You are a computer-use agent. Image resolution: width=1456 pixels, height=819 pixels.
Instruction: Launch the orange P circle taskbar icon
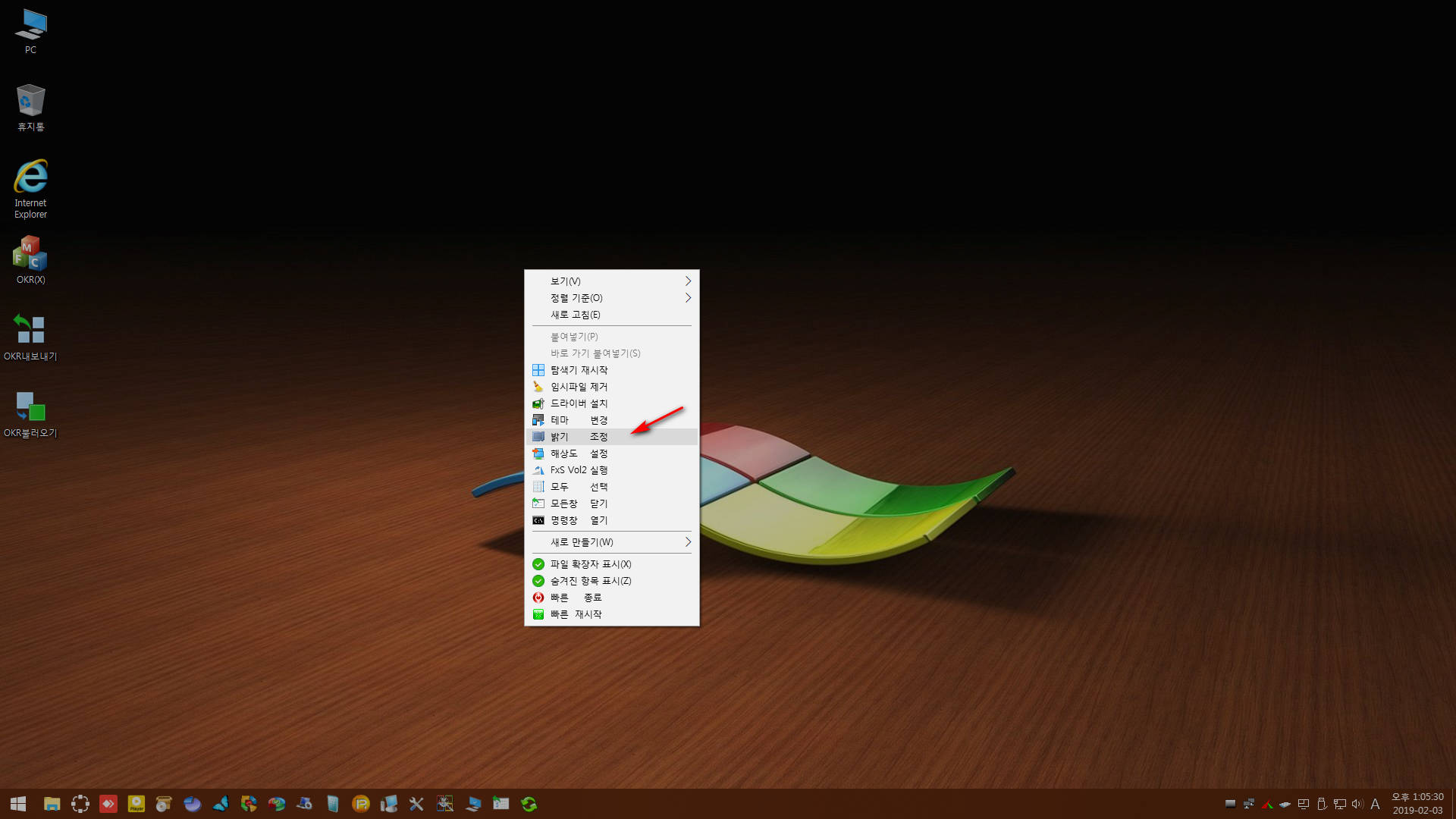tap(361, 804)
